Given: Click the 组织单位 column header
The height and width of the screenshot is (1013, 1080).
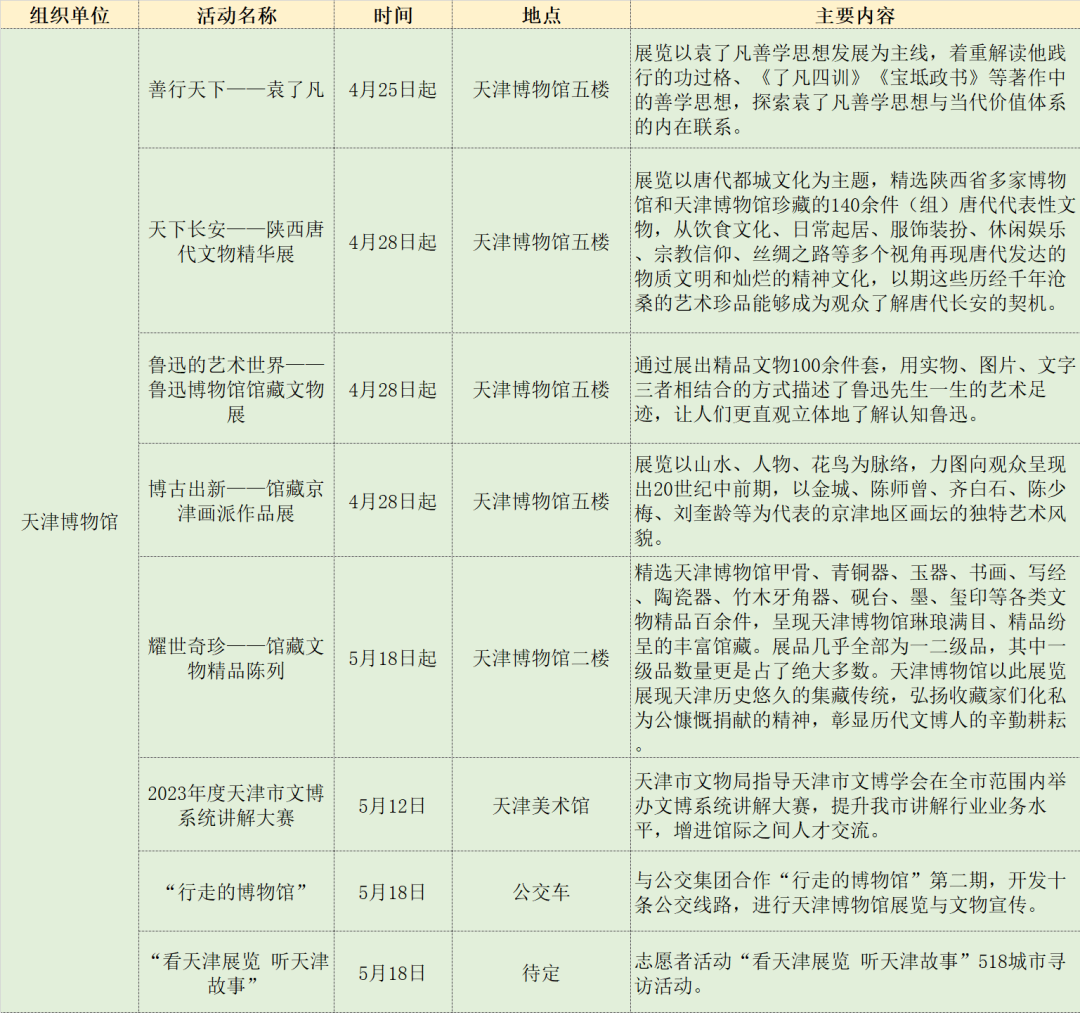Looking at the screenshot, I should coord(69,15).
